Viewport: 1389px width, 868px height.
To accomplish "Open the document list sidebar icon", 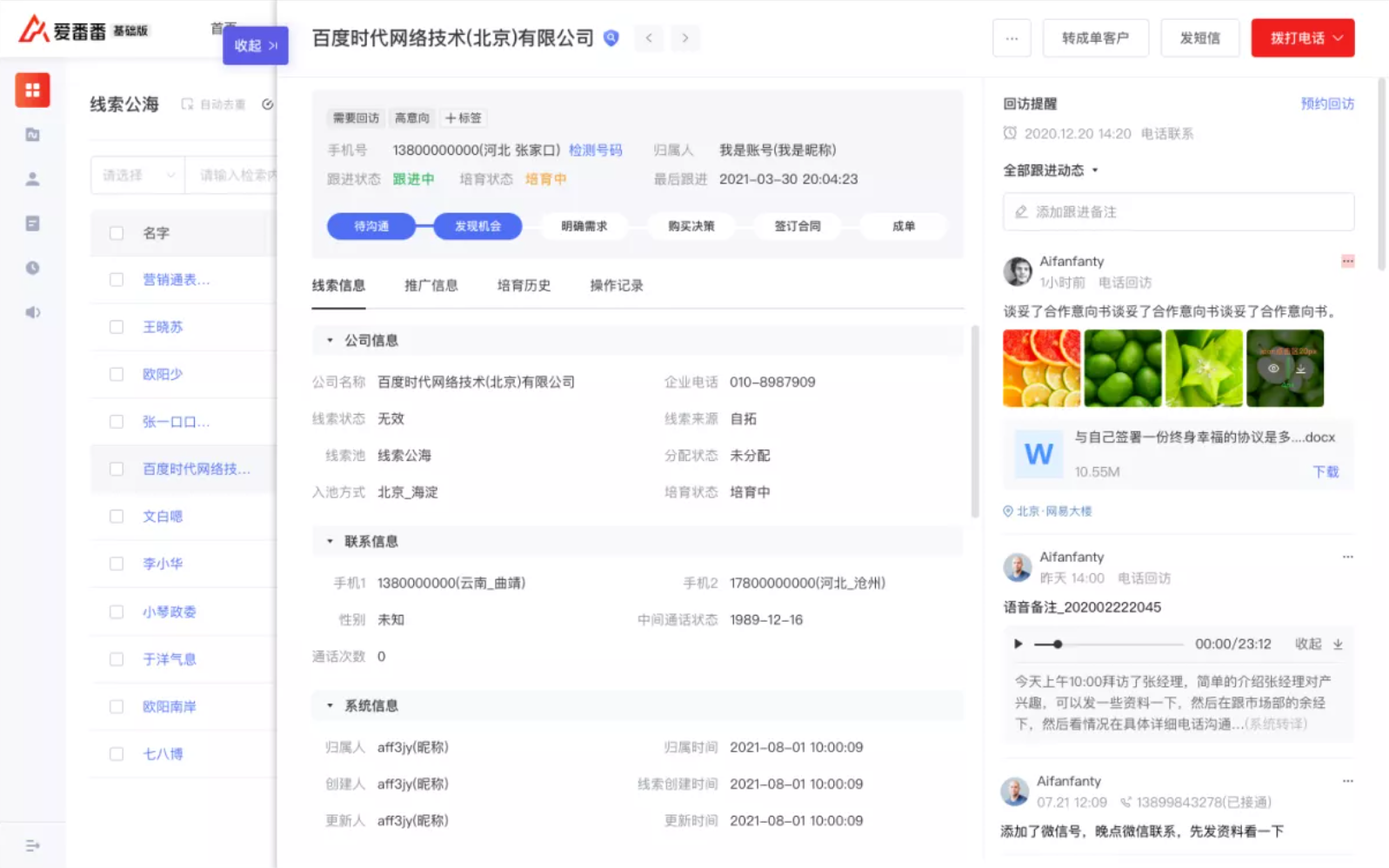I will pos(32,224).
